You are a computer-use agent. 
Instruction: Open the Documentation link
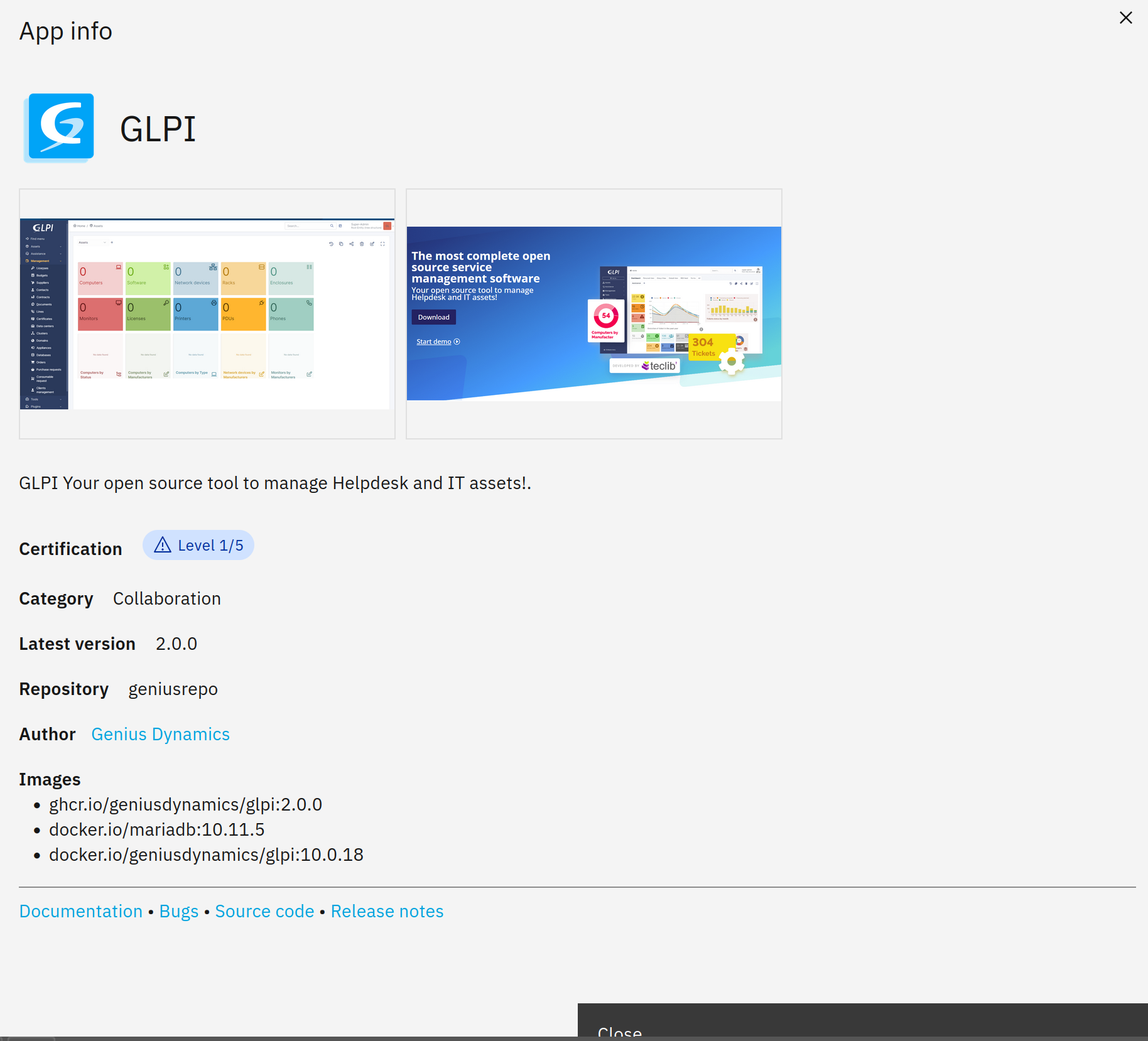click(81, 911)
